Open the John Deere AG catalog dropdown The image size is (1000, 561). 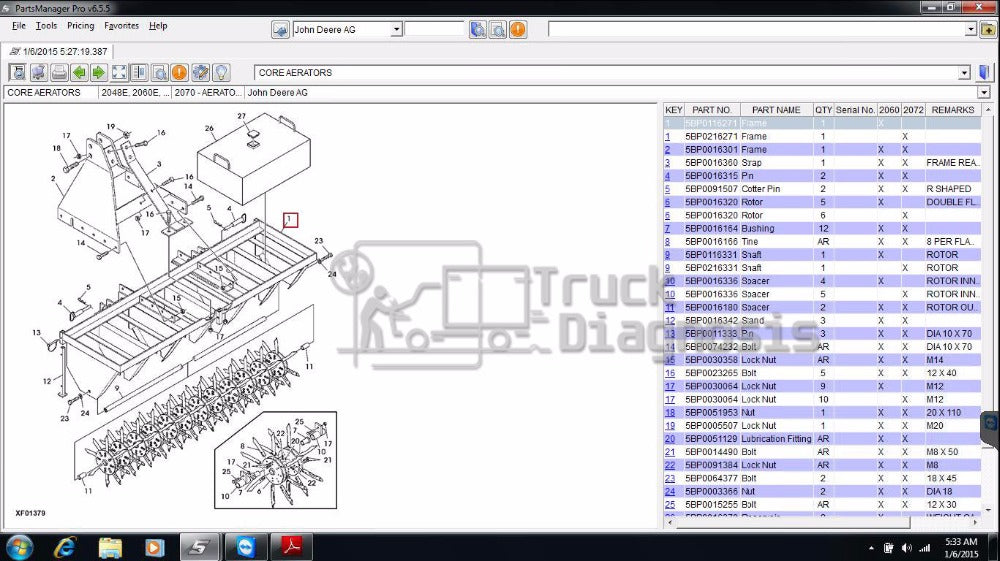coord(397,30)
